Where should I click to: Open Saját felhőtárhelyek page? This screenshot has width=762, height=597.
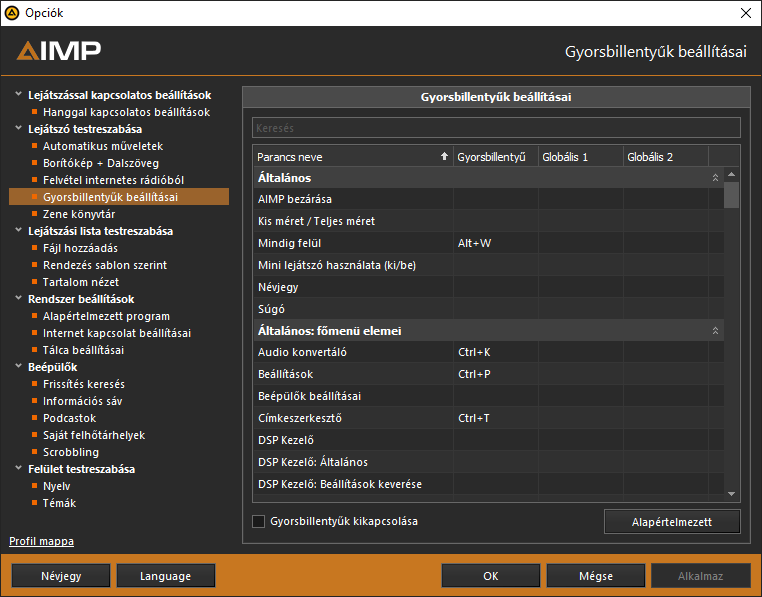(94, 436)
